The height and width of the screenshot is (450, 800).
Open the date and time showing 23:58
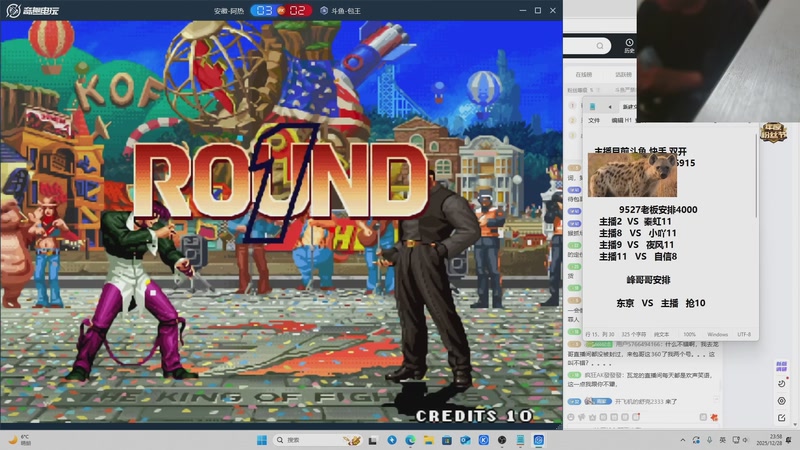click(x=769, y=440)
